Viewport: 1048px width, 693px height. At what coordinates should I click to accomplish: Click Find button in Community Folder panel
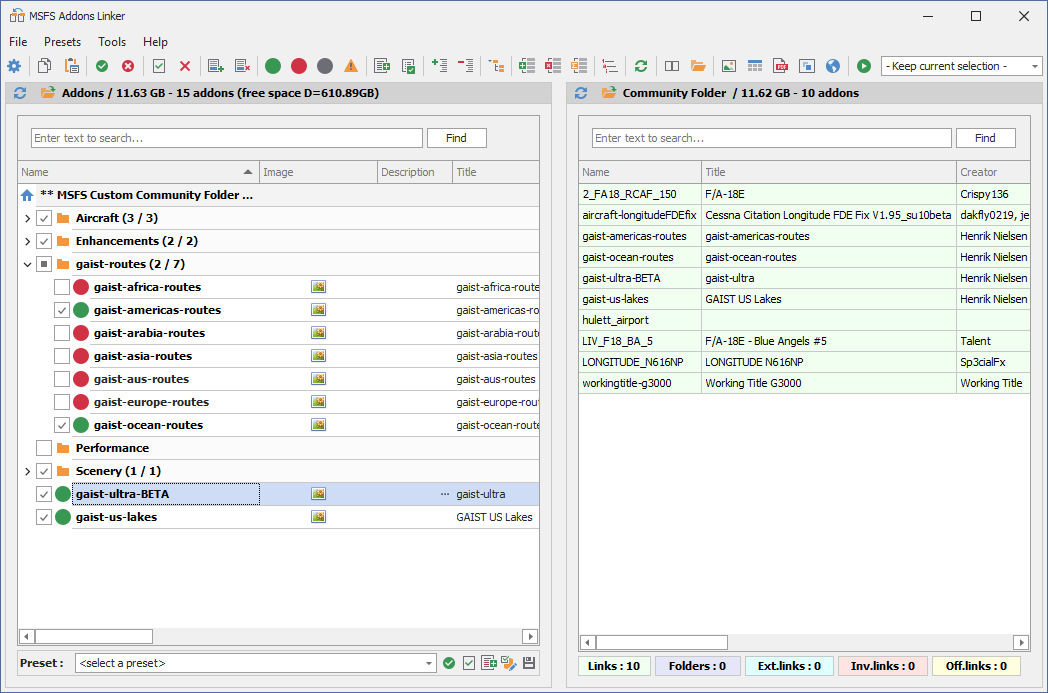pos(985,138)
